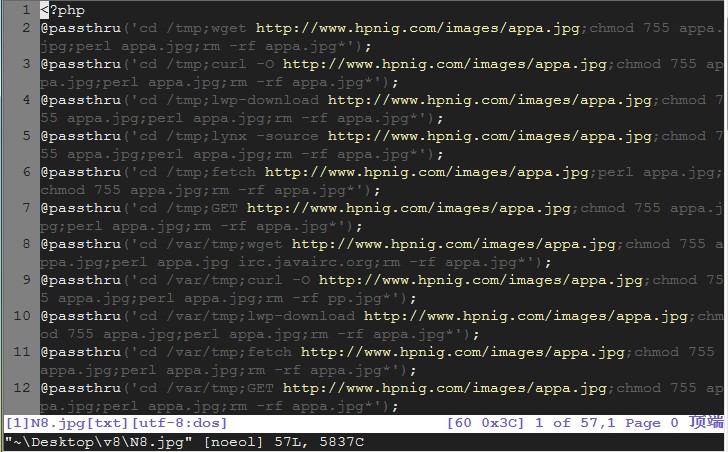This screenshot has height=452, width=728.
Task: Click the hpnig.com URL on line 5
Action: point(490,136)
